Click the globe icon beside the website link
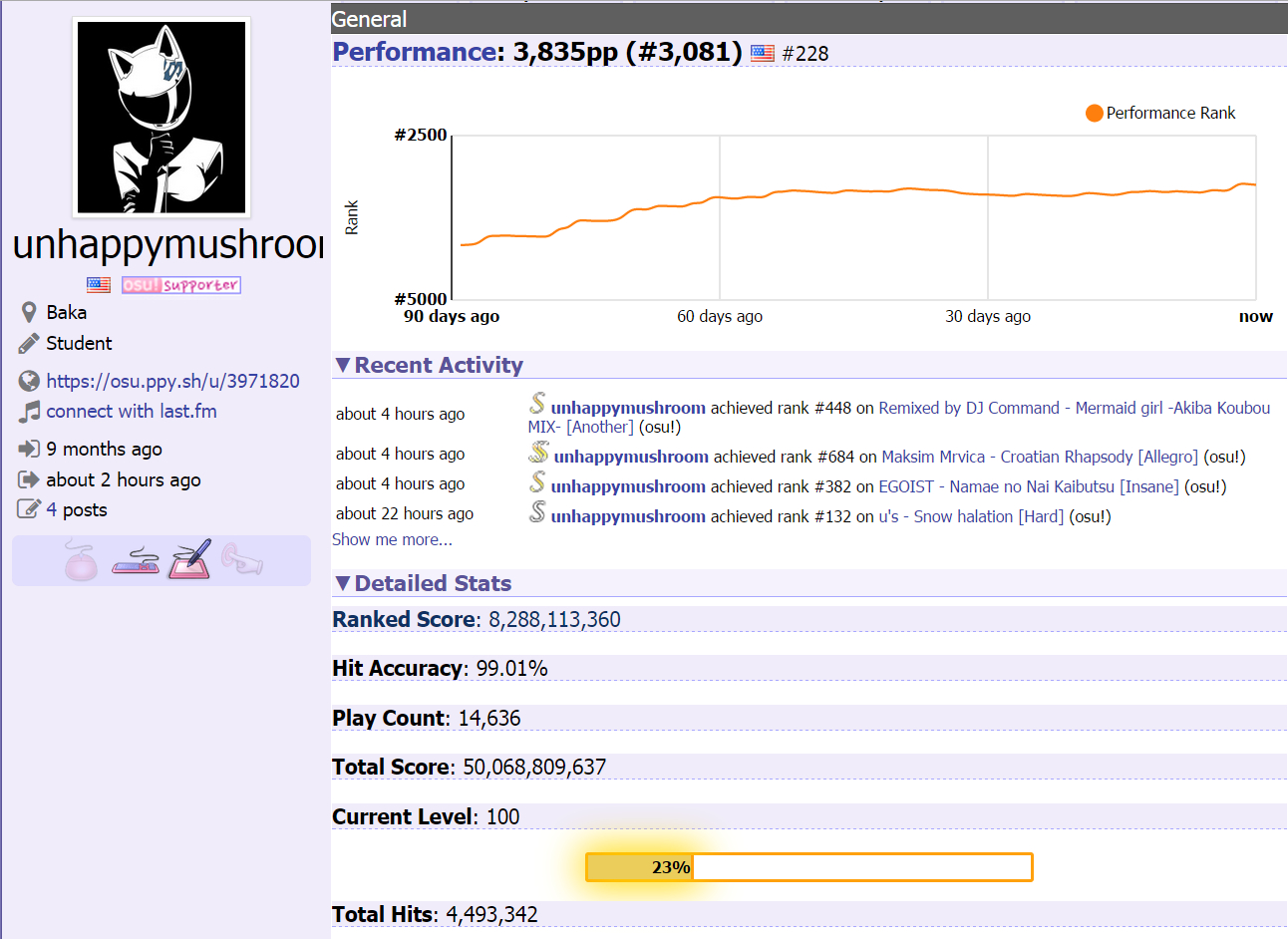 29,381
